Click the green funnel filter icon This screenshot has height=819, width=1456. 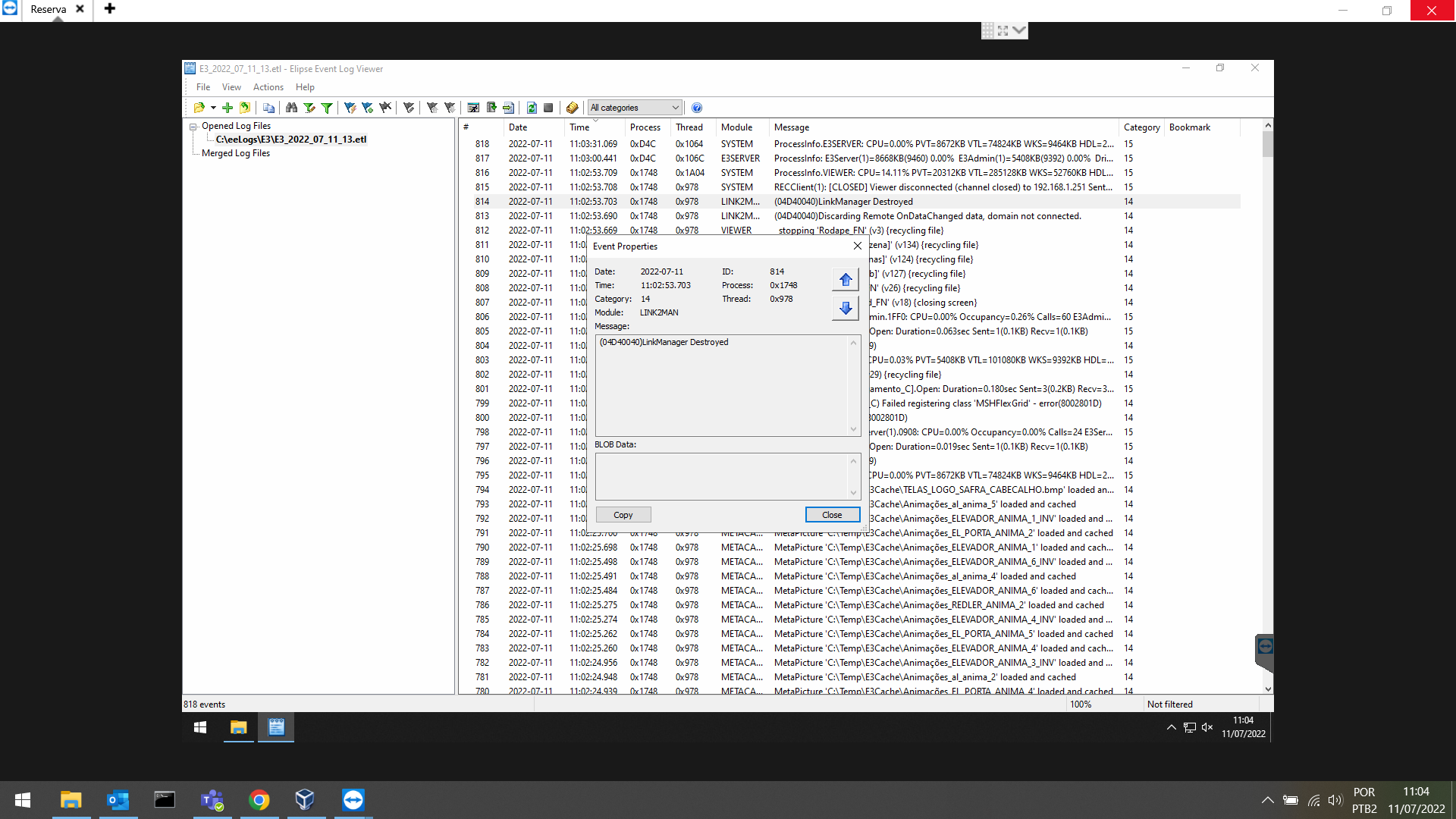coord(327,108)
